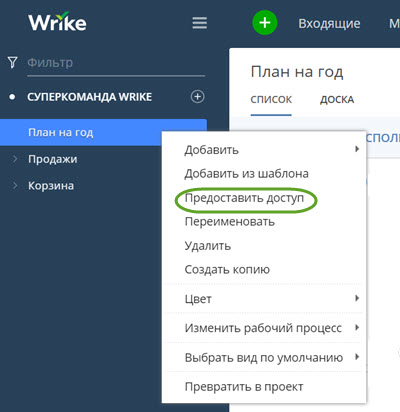Select Переименовать in the context menu
Image resolution: width=400 pixels, height=412 pixels.
pos(230,222)
